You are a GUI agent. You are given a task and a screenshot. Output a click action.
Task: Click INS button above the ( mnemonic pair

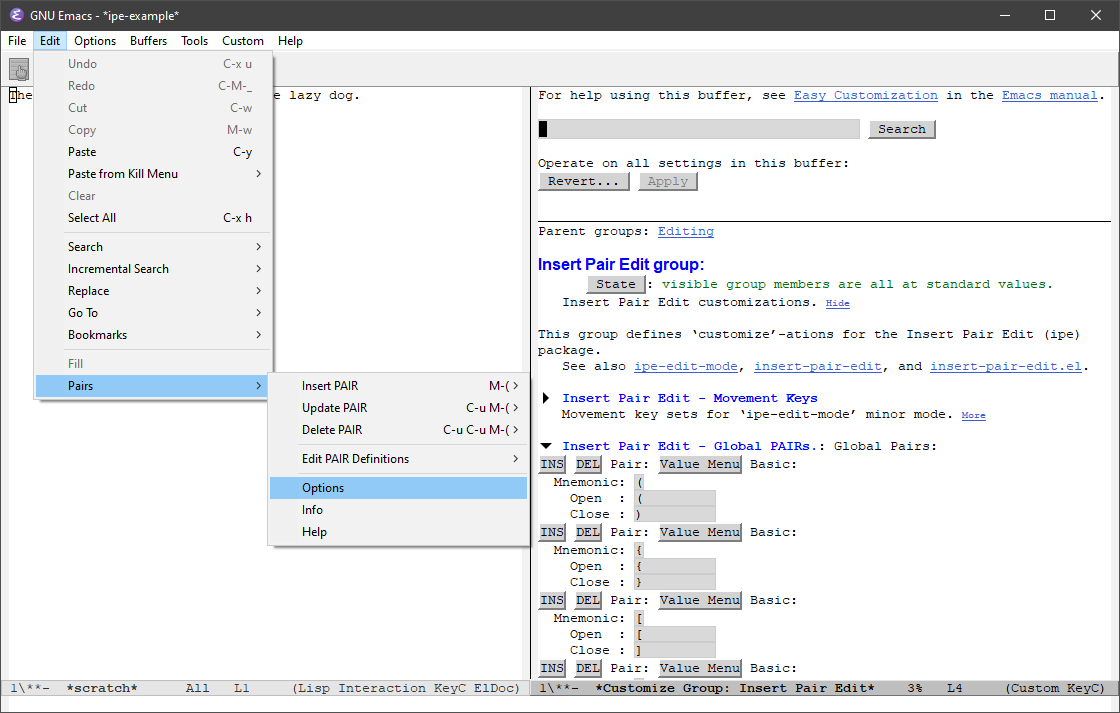pyautogui.click(x=552, y=464)
